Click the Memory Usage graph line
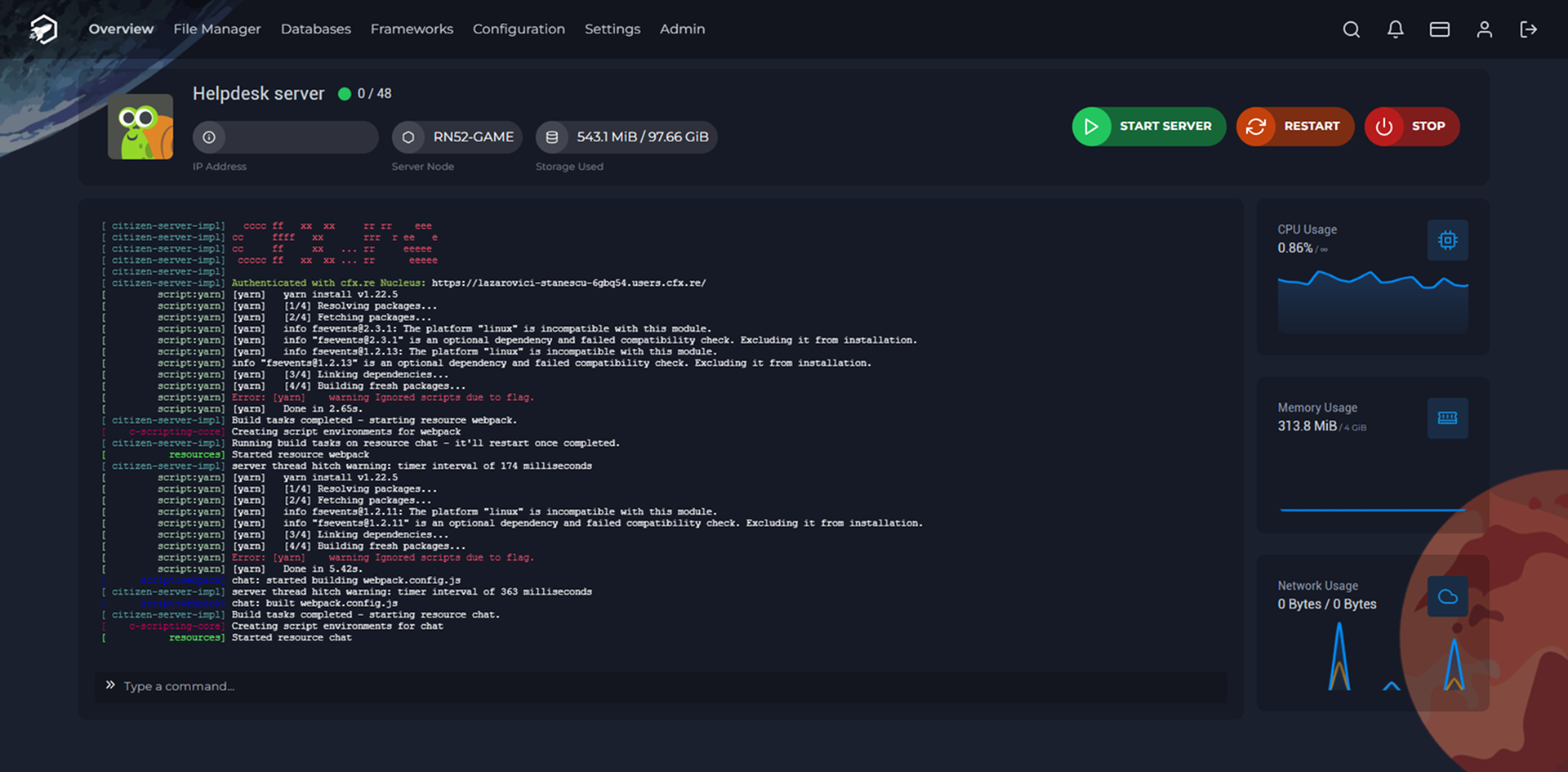This screenshot has width=1568, height=772. (x=1373, y=510)
